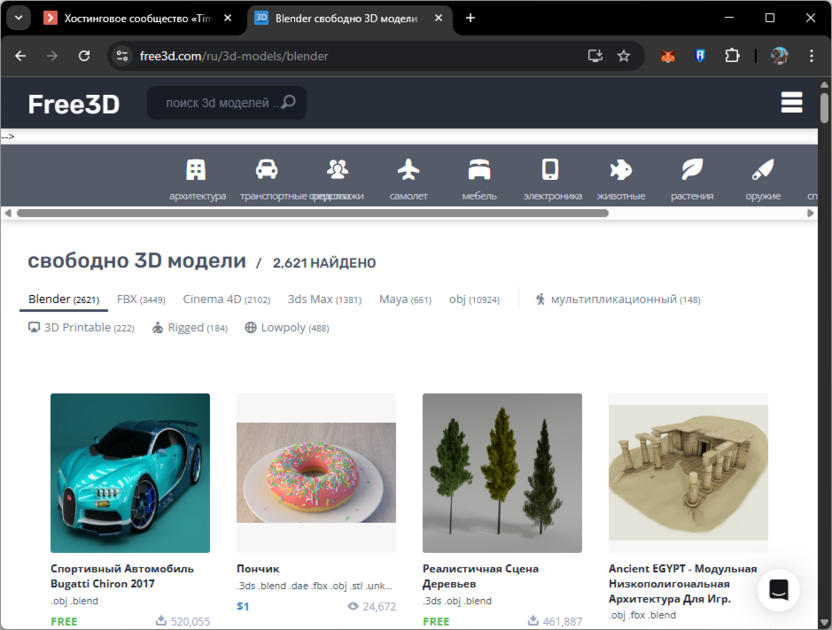Select the 3ds Max (1381) tab
This screenshot has height=630, width=832.
(x=325, y=299)
